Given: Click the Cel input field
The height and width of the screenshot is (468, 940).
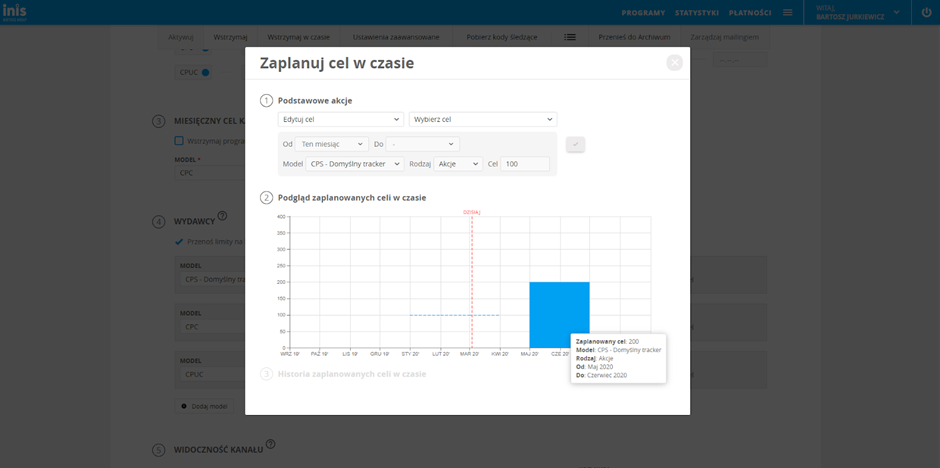Looking at the screenshot, I should tap(525, 164).
